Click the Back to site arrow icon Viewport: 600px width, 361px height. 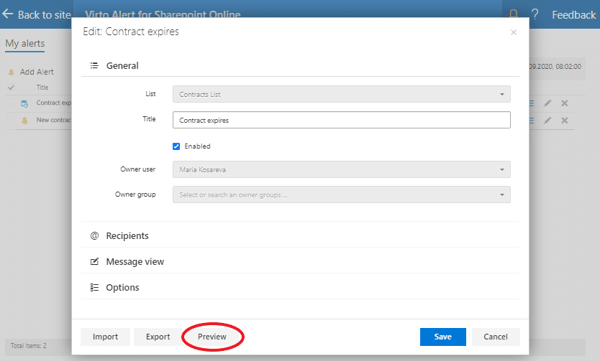pos(8,14)
